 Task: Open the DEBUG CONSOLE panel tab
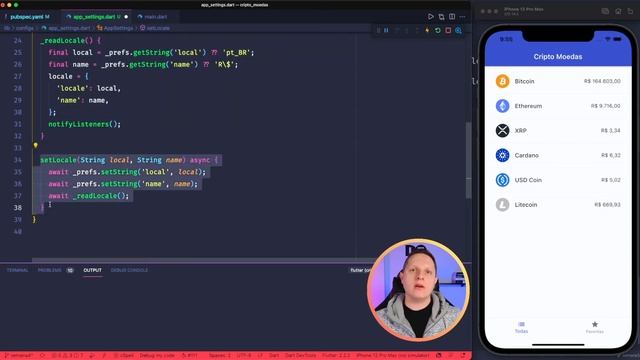(x=129, y=270)
